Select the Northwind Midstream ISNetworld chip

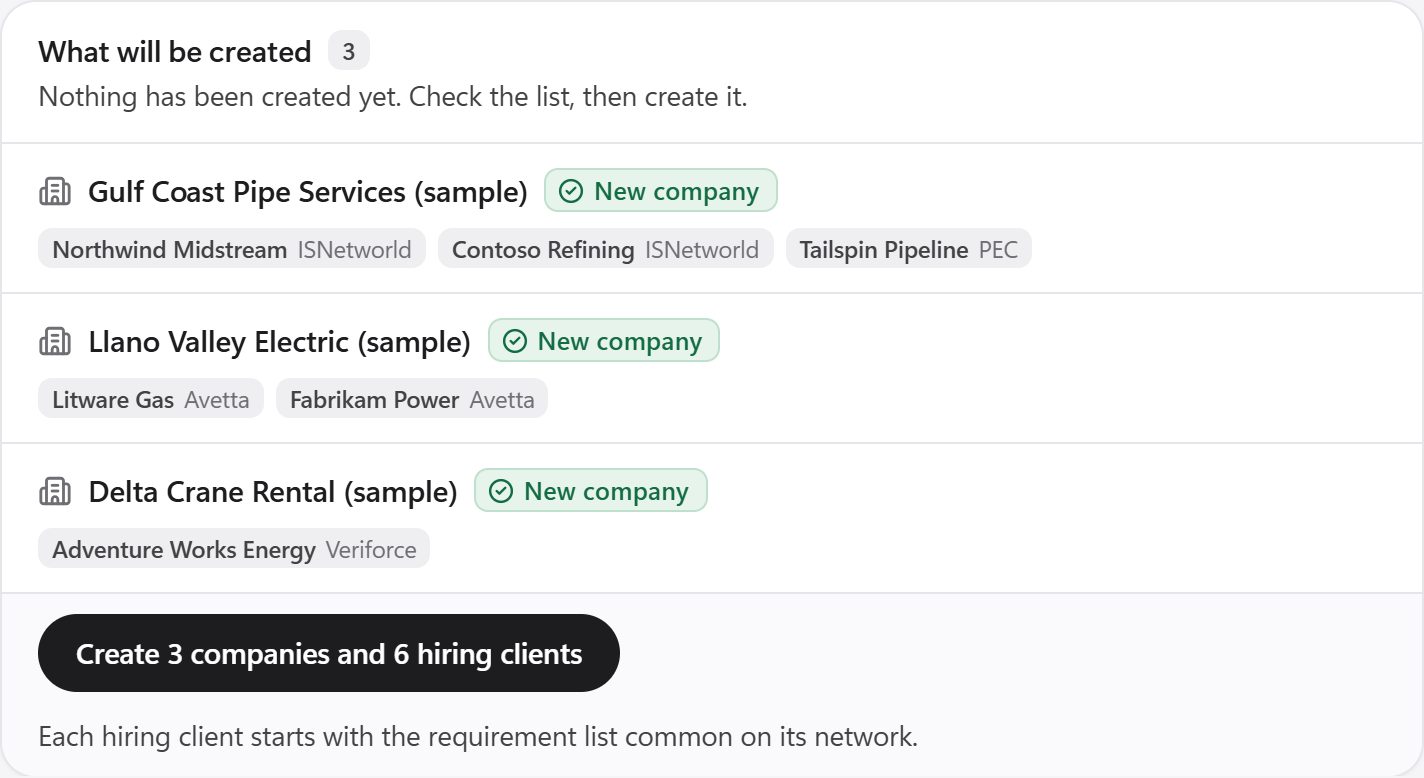tap(232, 249)
